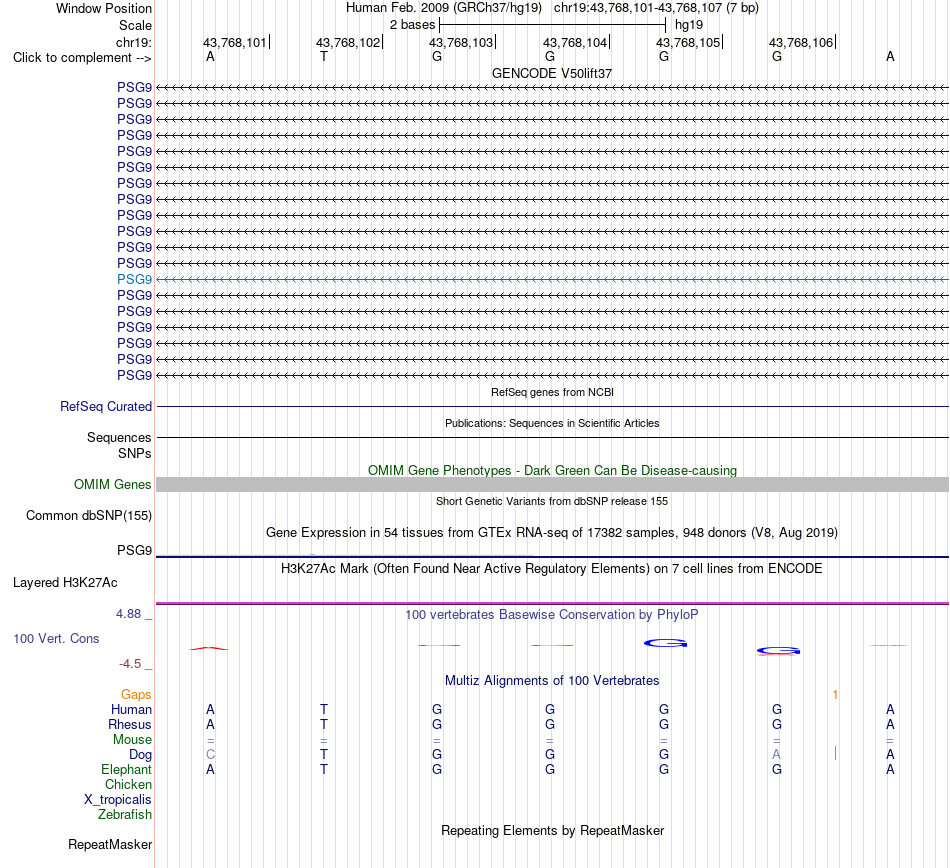Image resolution: width=950 pixels, height=868 pixels.
Task: Click the faded C base in Dog row
Action: coord(210,755)
